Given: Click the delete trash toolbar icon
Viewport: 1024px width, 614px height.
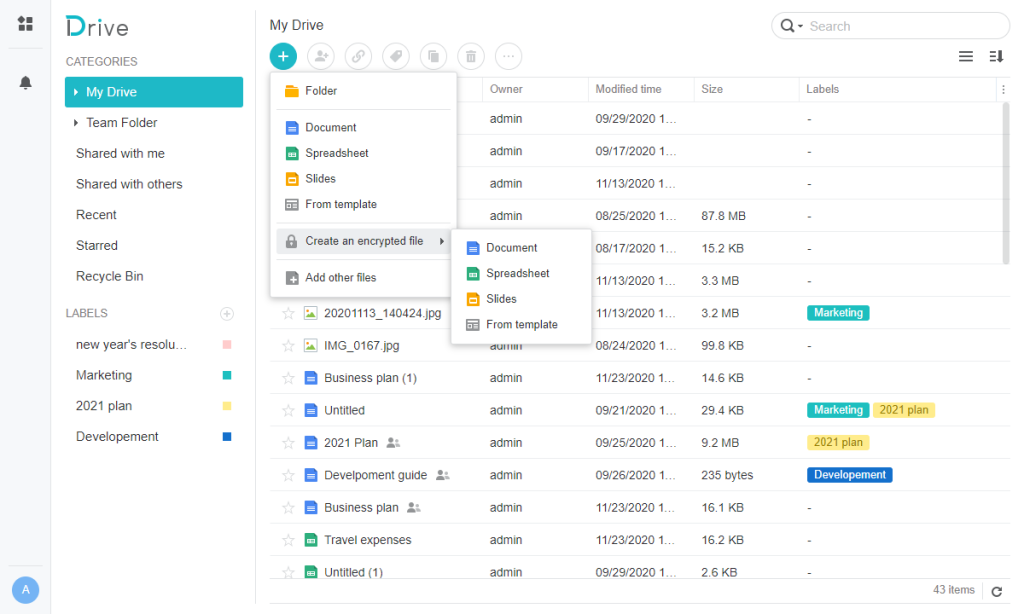Looking at the screenshot, I should coord(471,56).
